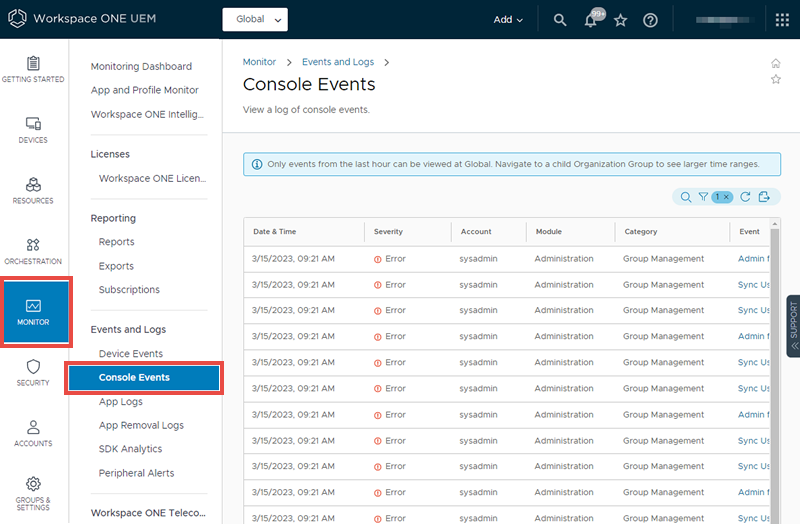Open the Devices section
The image size is (800, 524).
coord(33,130)
